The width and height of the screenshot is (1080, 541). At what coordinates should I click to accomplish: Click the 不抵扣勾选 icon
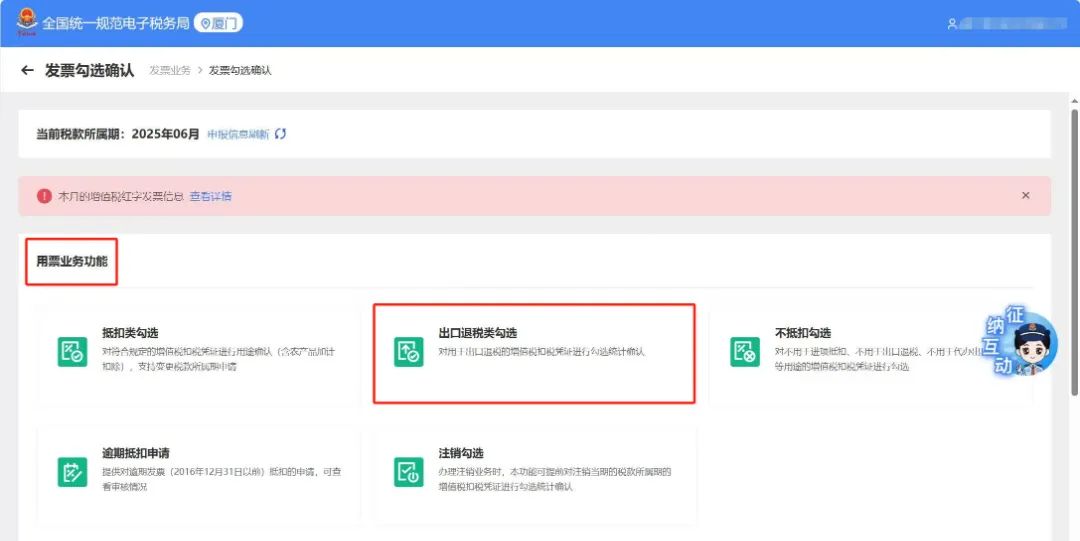pos(745,351)
